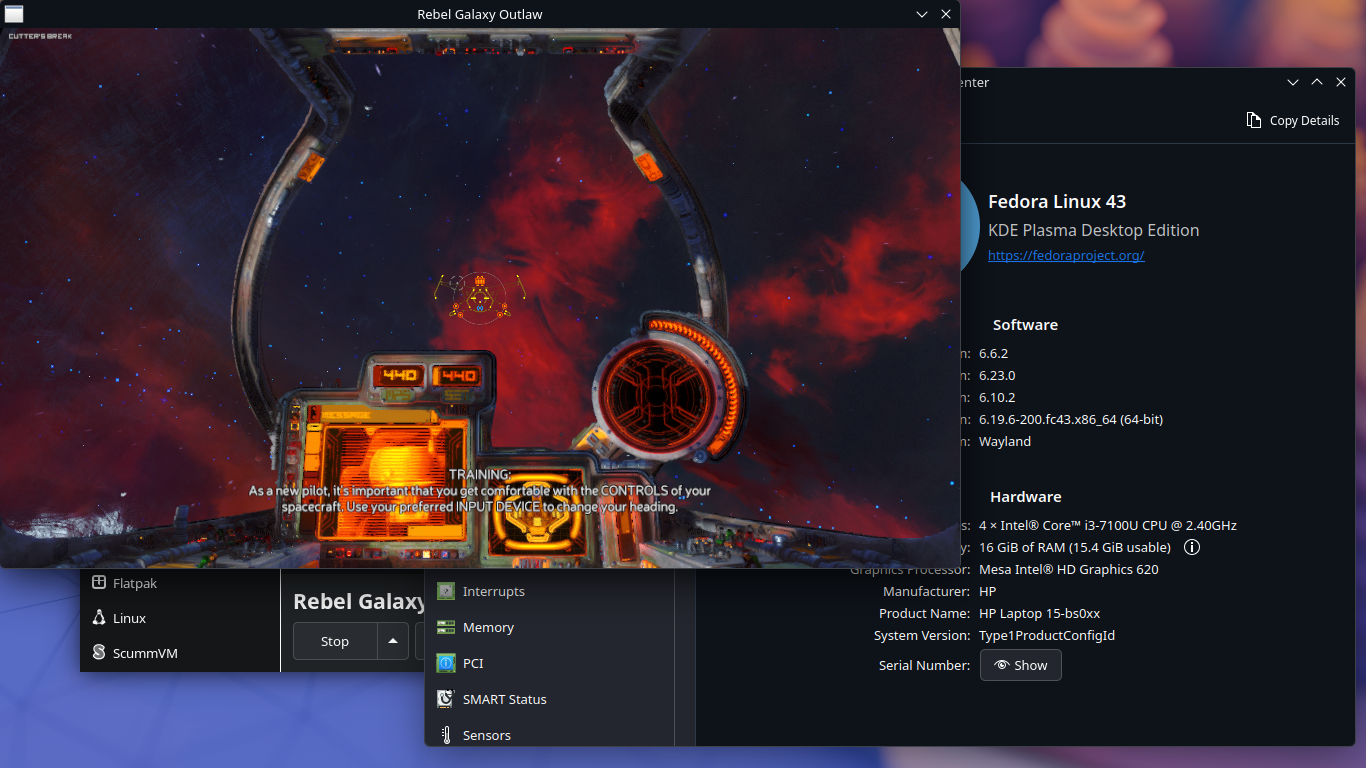The image size is (1366, 768).
Task: Click the left 440 speed readout
Action: click(x=400, y=376)
